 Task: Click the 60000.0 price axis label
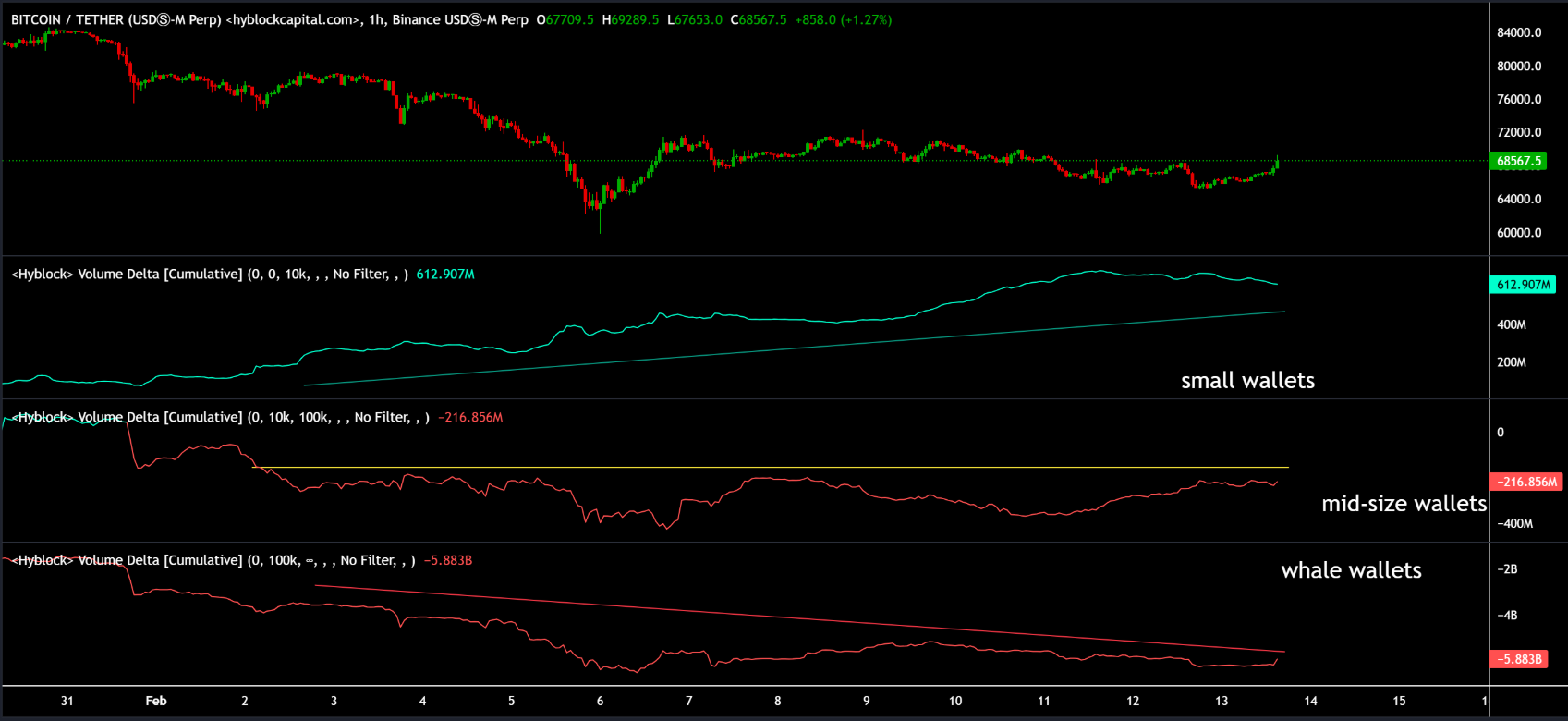point(1519,233)
